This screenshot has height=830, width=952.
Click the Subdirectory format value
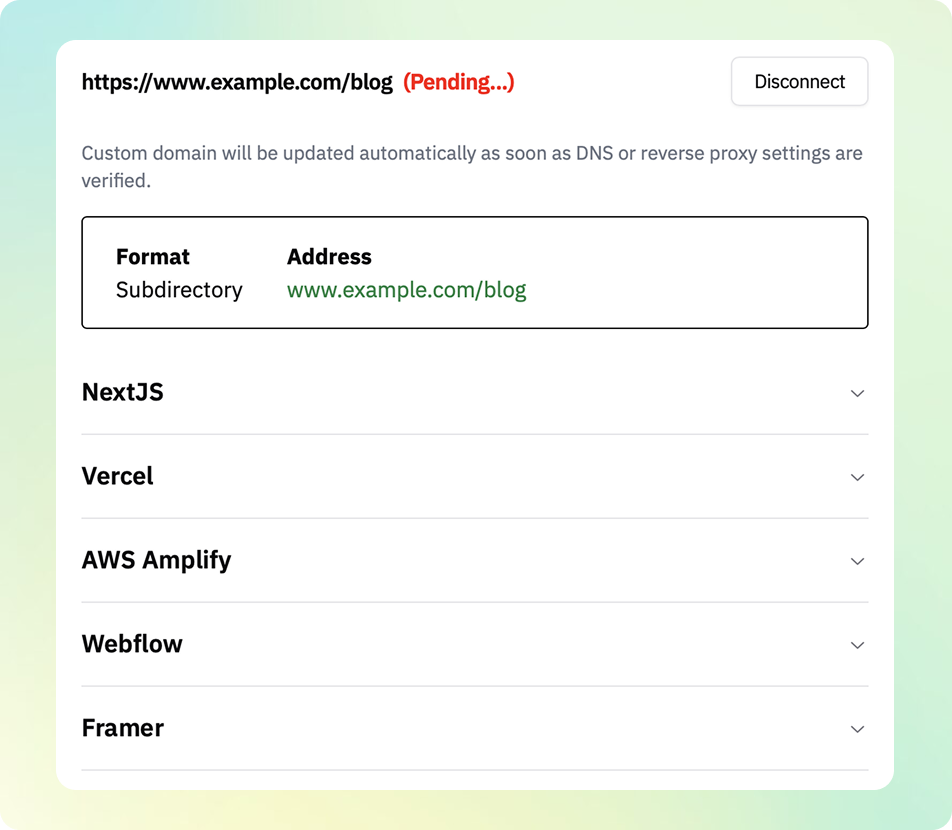[179, 290]
